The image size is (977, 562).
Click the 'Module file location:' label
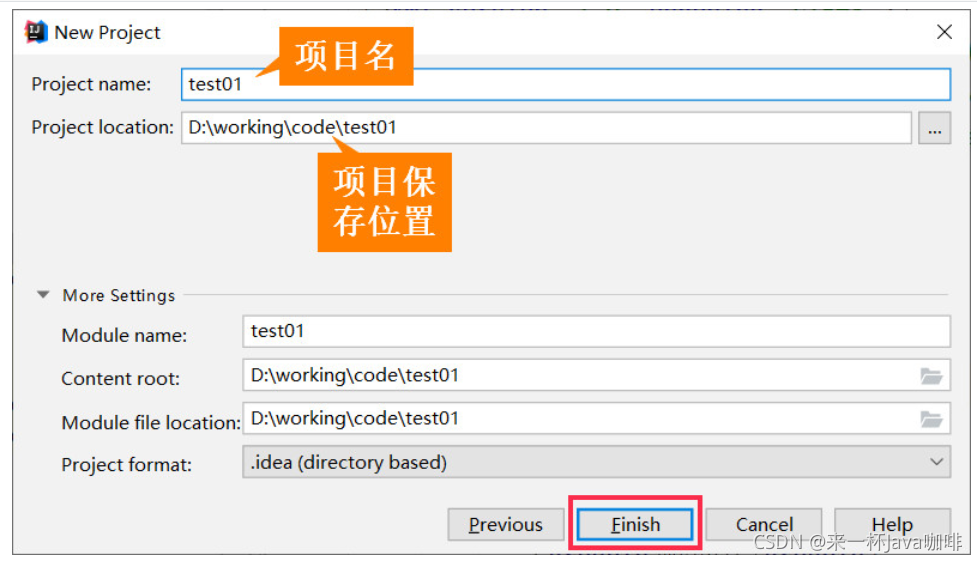pos(151,422)
